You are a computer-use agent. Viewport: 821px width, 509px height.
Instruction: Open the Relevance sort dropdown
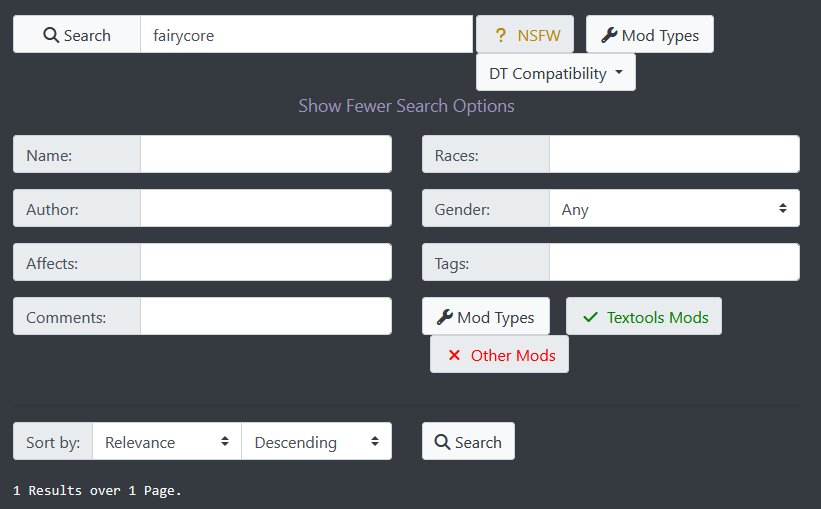pos(167,441)
